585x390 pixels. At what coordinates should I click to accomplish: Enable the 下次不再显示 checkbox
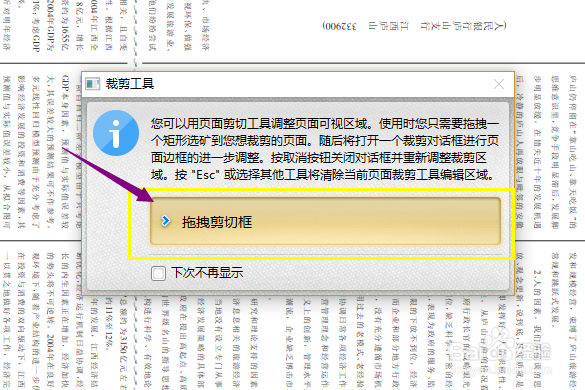tap(159, 273)
